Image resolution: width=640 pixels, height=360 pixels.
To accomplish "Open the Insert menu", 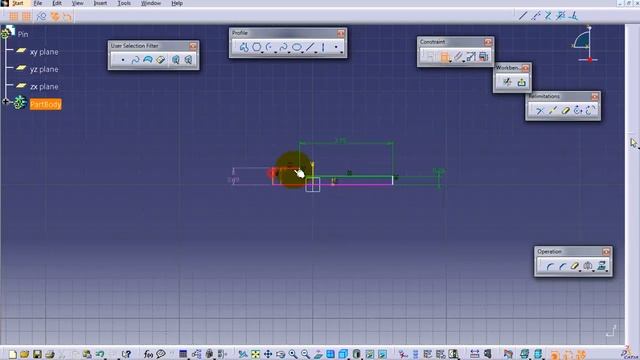I will [100, 3].
